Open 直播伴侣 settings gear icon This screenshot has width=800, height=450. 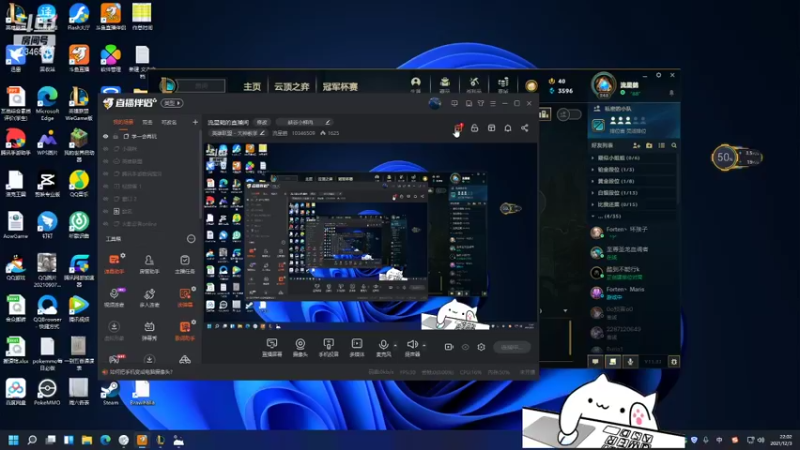pyautogui.click(x=481, y=347)
